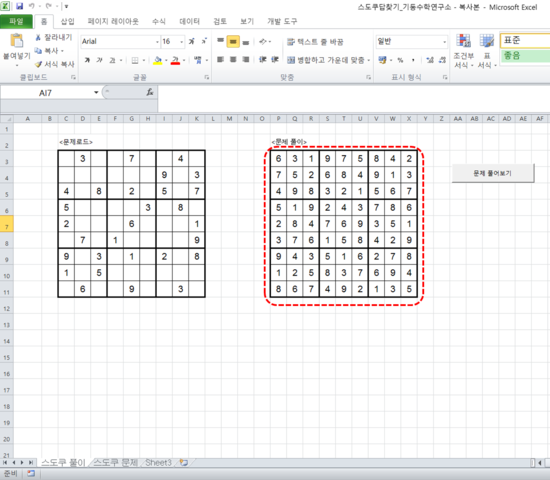550x480 pixels.
Task: Click the Name Box showing AI7
Action: pos(47,93)
